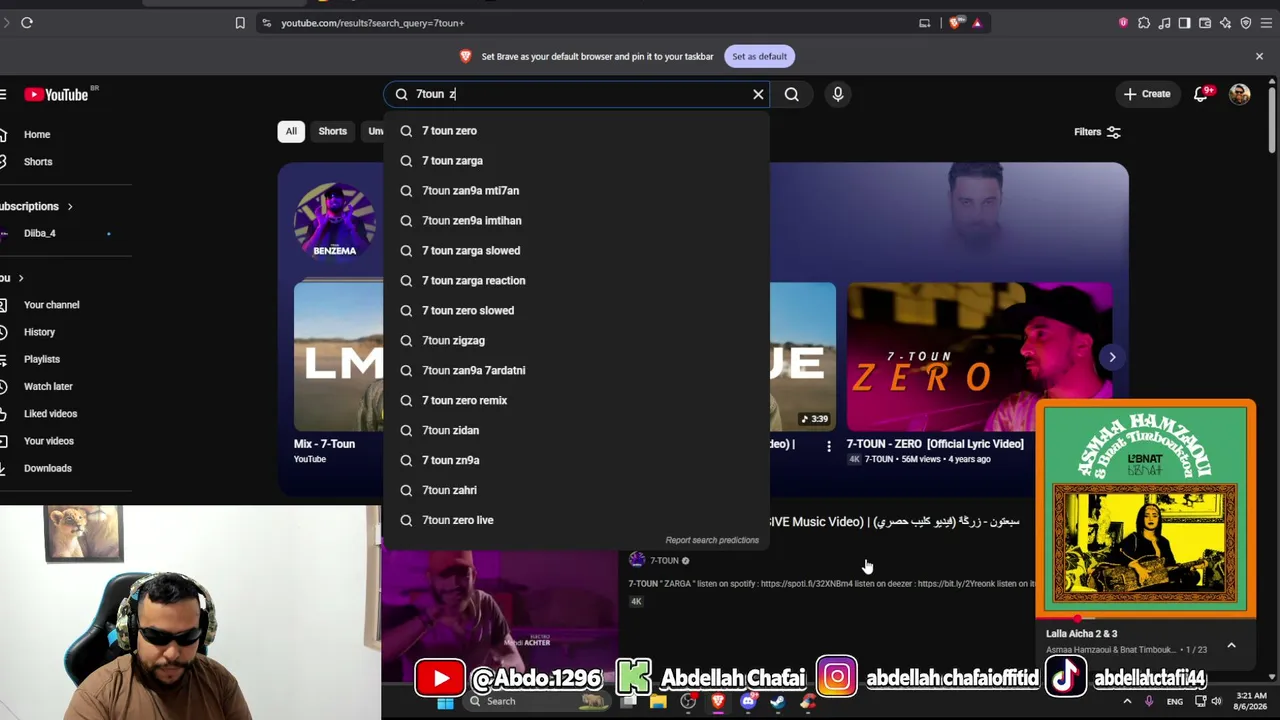Open Brave main hamburger menu
The image size is (1280, 720).
pyautogui.click(x=1266, y=23)
